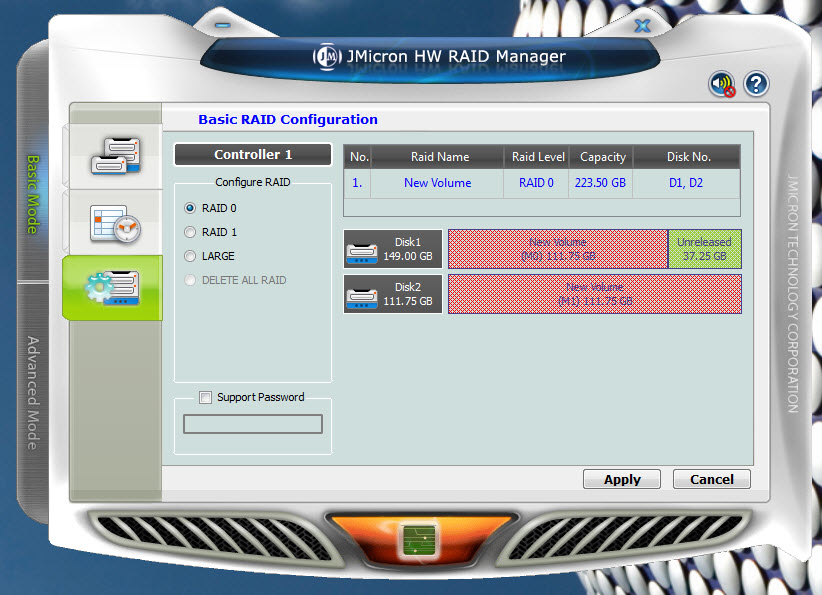Click the Disk2 111.75 GB label
822x595 pixels.
[x=408, y=294]
